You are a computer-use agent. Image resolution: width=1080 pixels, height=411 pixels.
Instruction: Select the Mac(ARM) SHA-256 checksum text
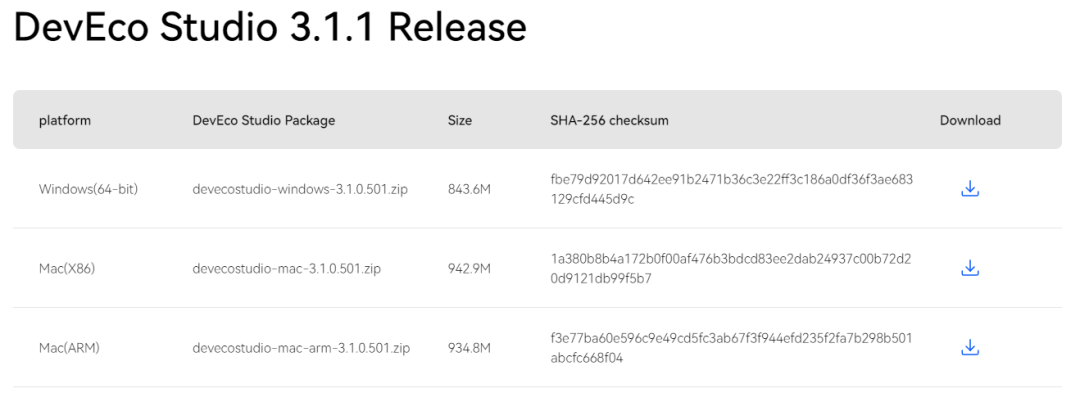[731, 348]
